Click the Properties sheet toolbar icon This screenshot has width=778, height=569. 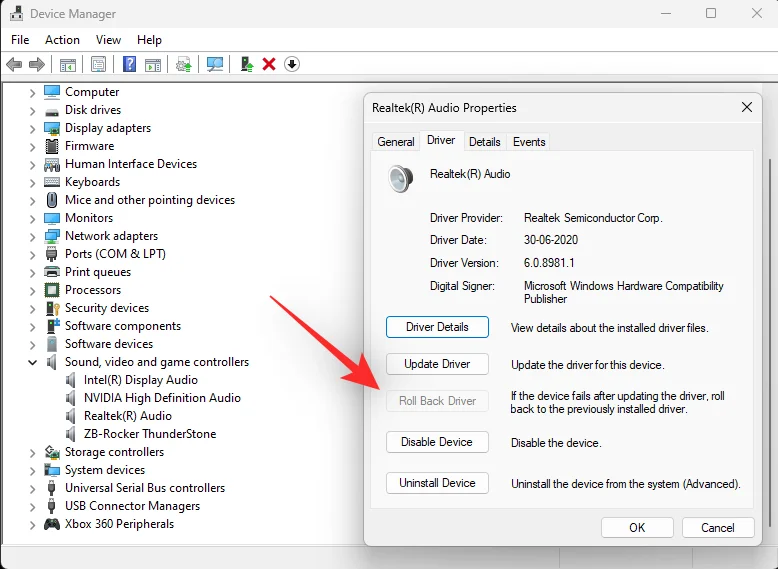[98, 64]
